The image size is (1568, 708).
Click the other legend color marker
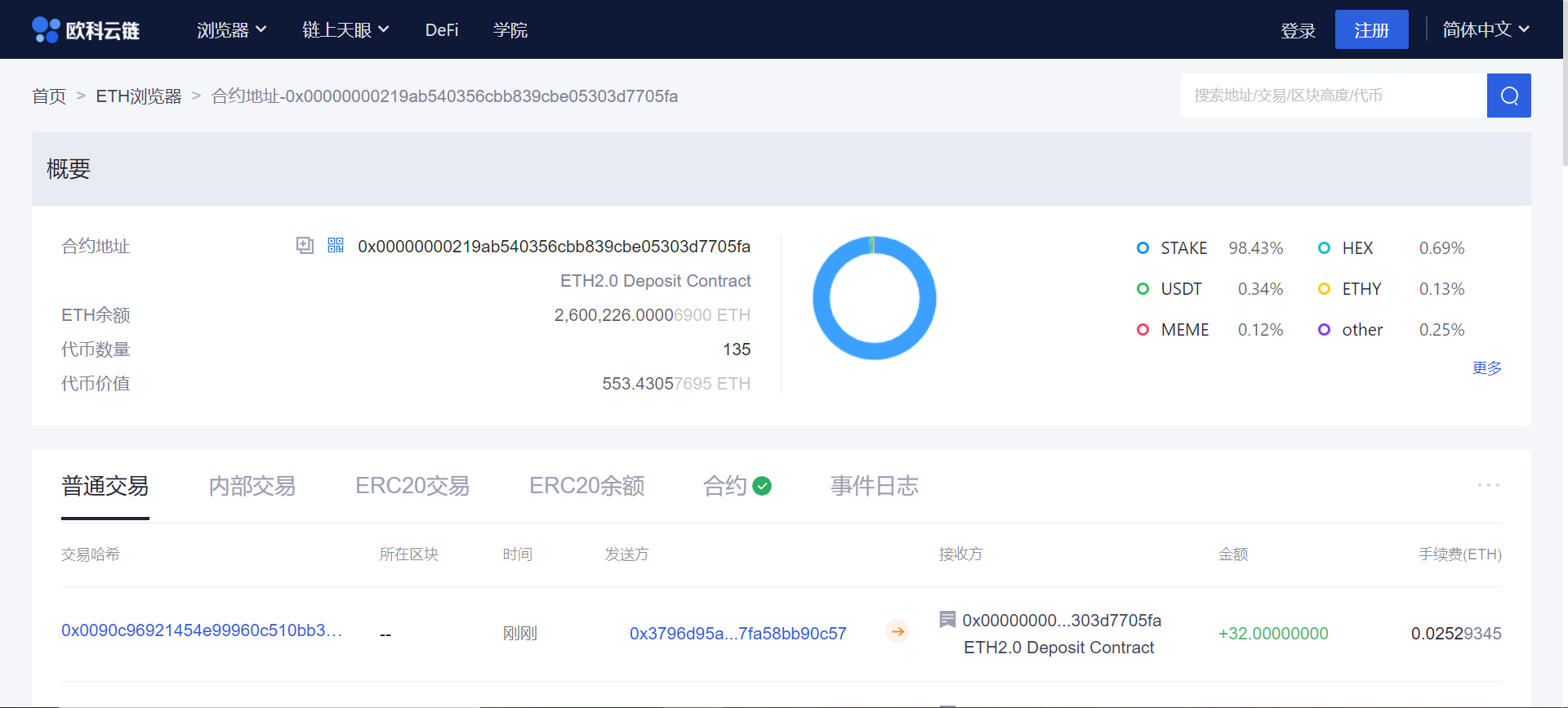coord(1325,329)
